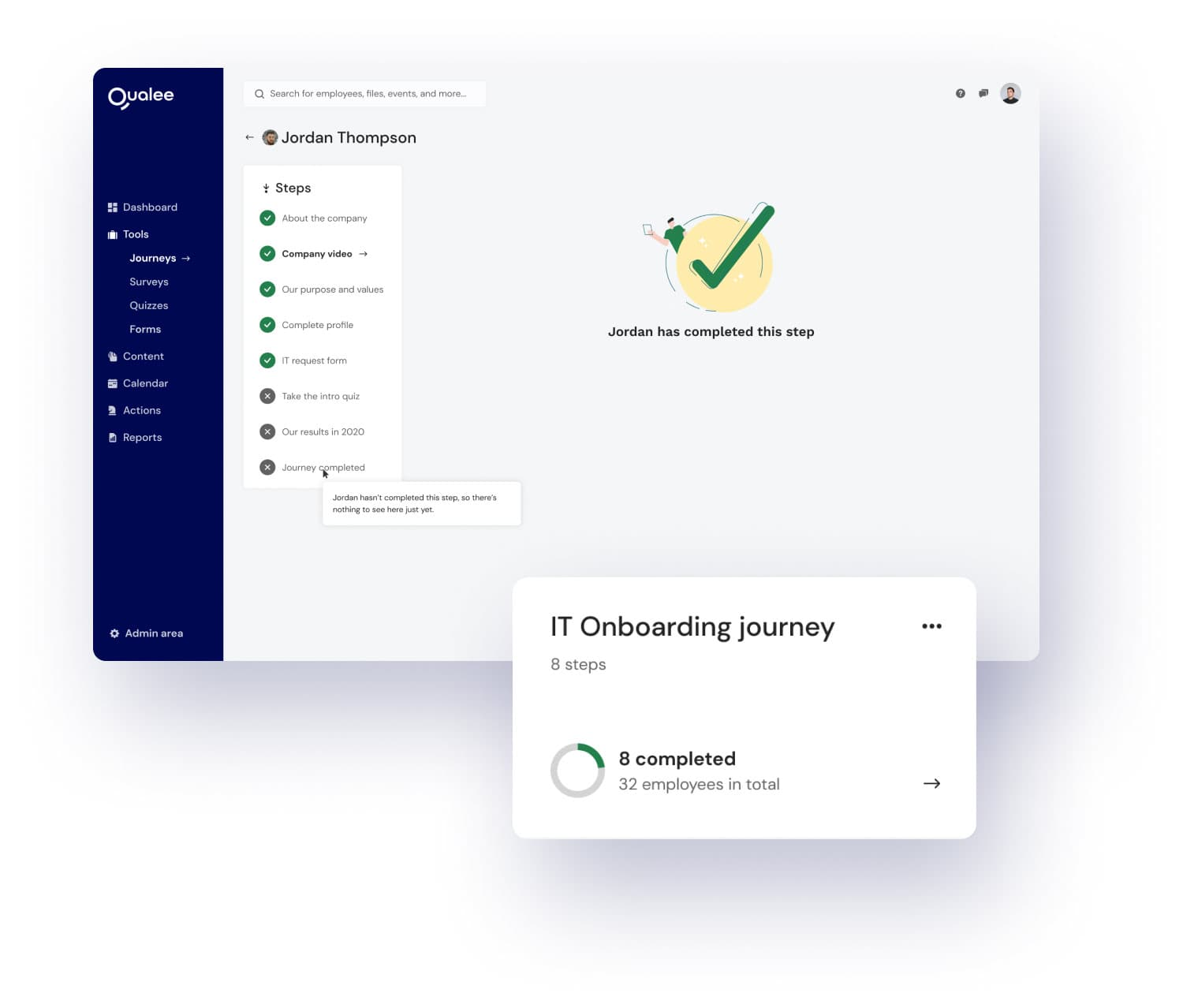Open Actions in the sidebar
Screen dimensions: 1183x1008
tap(142, 410)
